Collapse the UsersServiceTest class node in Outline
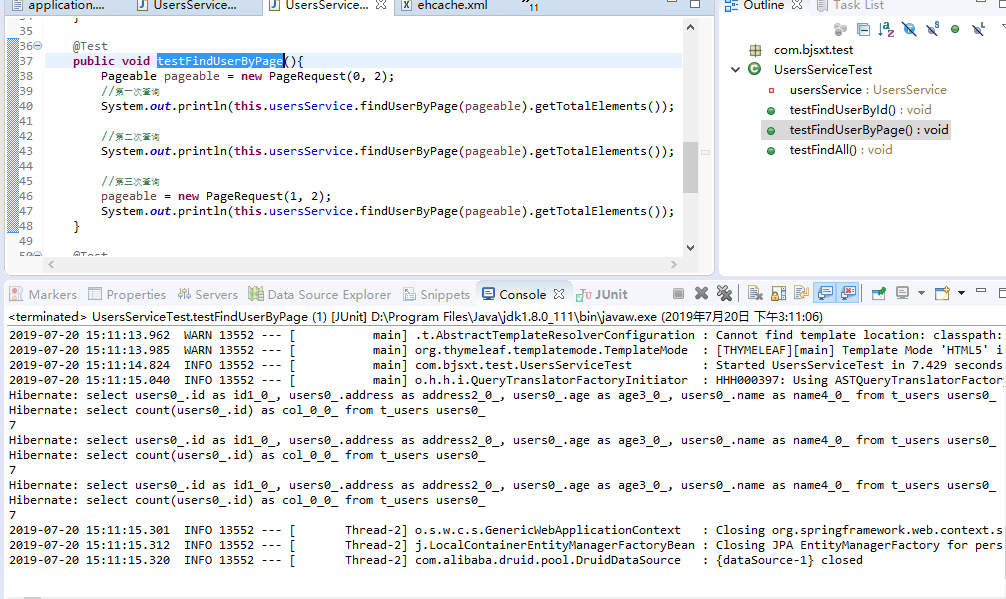1006x599 pixels. [736, 69]
